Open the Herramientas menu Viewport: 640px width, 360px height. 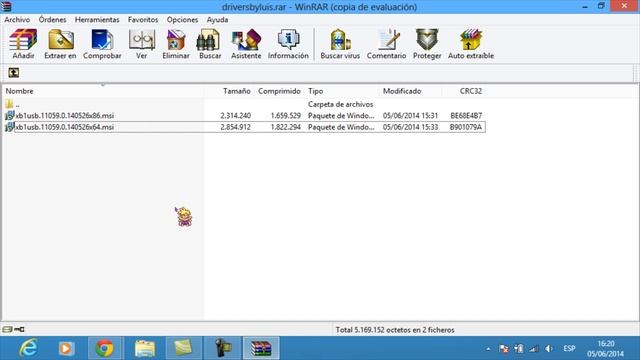click(x=97, y=20)
